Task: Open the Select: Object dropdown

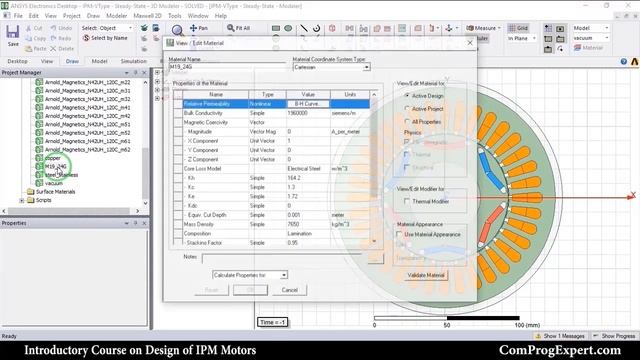Action: [107, 28]
